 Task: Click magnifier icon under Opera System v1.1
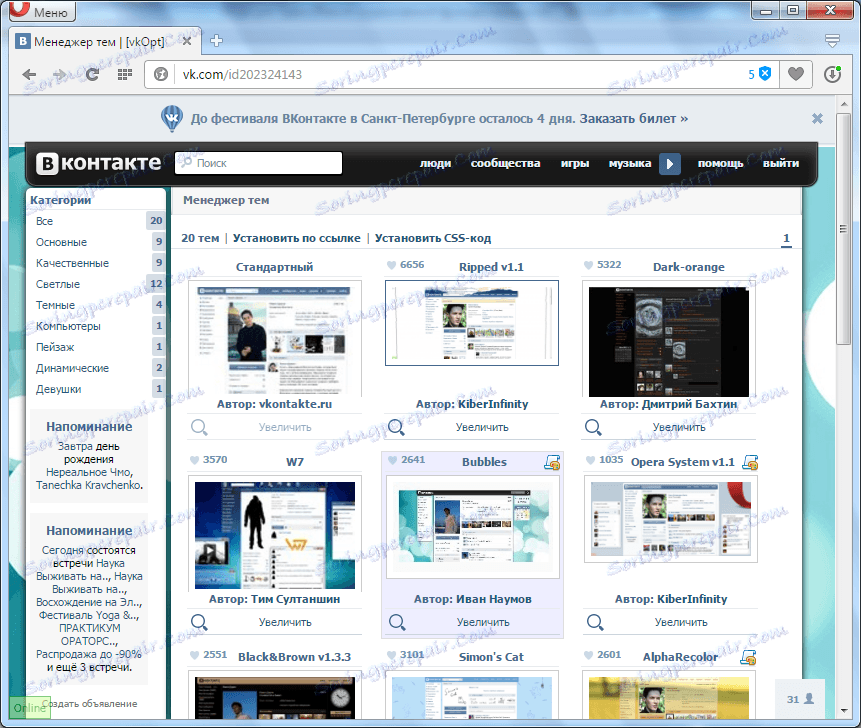(595, 622)
